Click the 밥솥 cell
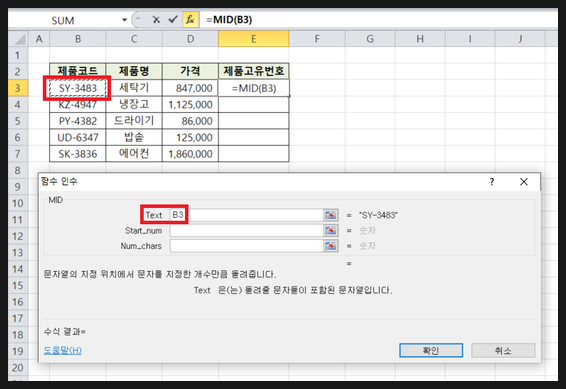The height and width of the screenshot is (389, 566). click(x=134, y=137)
